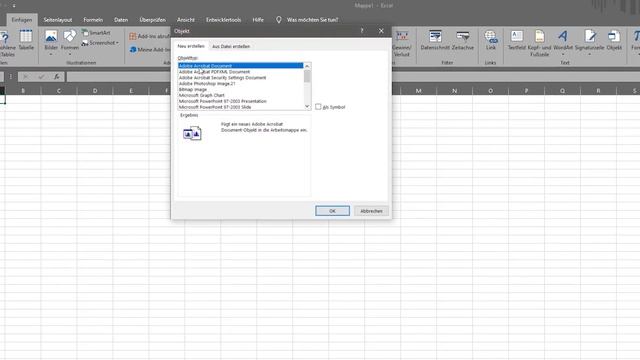
Task: Click the formula bar cancel X icon
Action: 26,76
